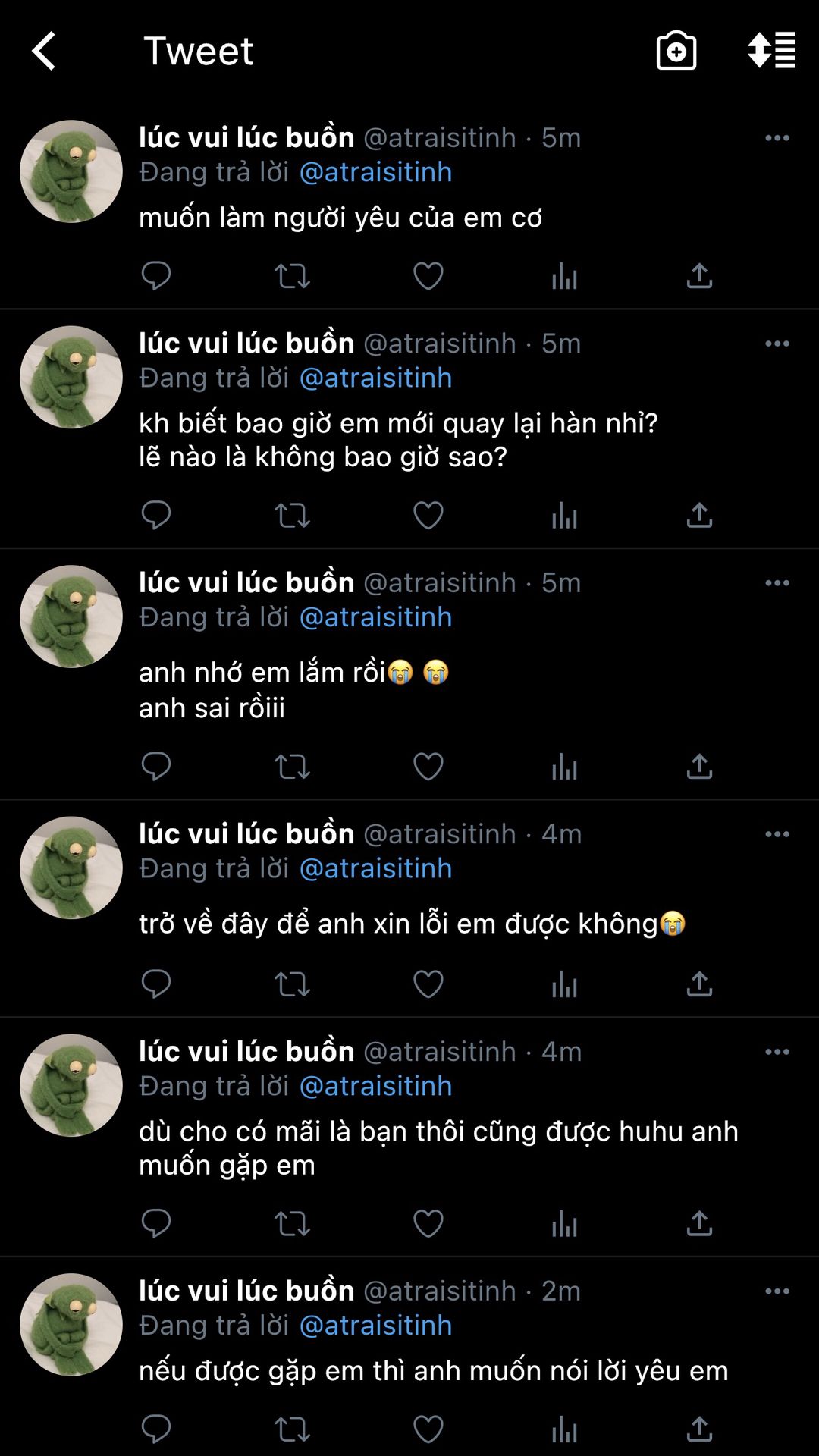819x1456 pixels.
Task: Open more options on first tweet
Action: tap(777, 138)
